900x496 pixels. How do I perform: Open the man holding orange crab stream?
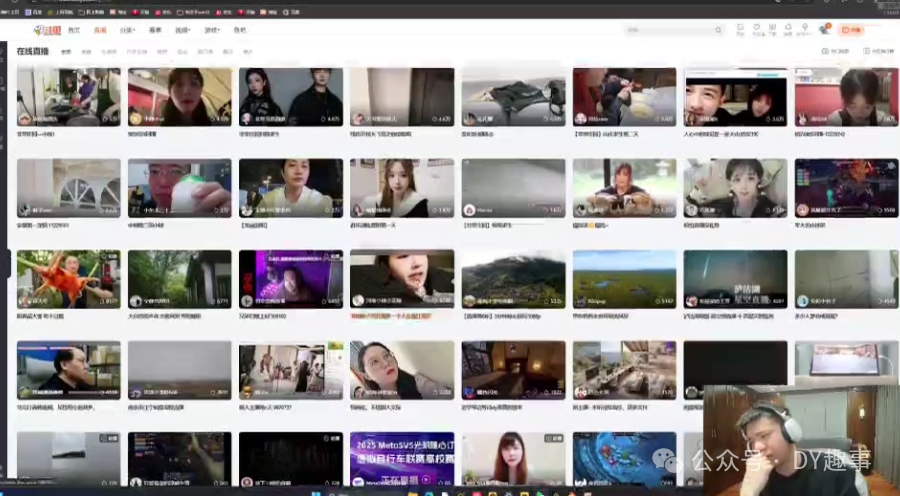[x=69, y=279]
